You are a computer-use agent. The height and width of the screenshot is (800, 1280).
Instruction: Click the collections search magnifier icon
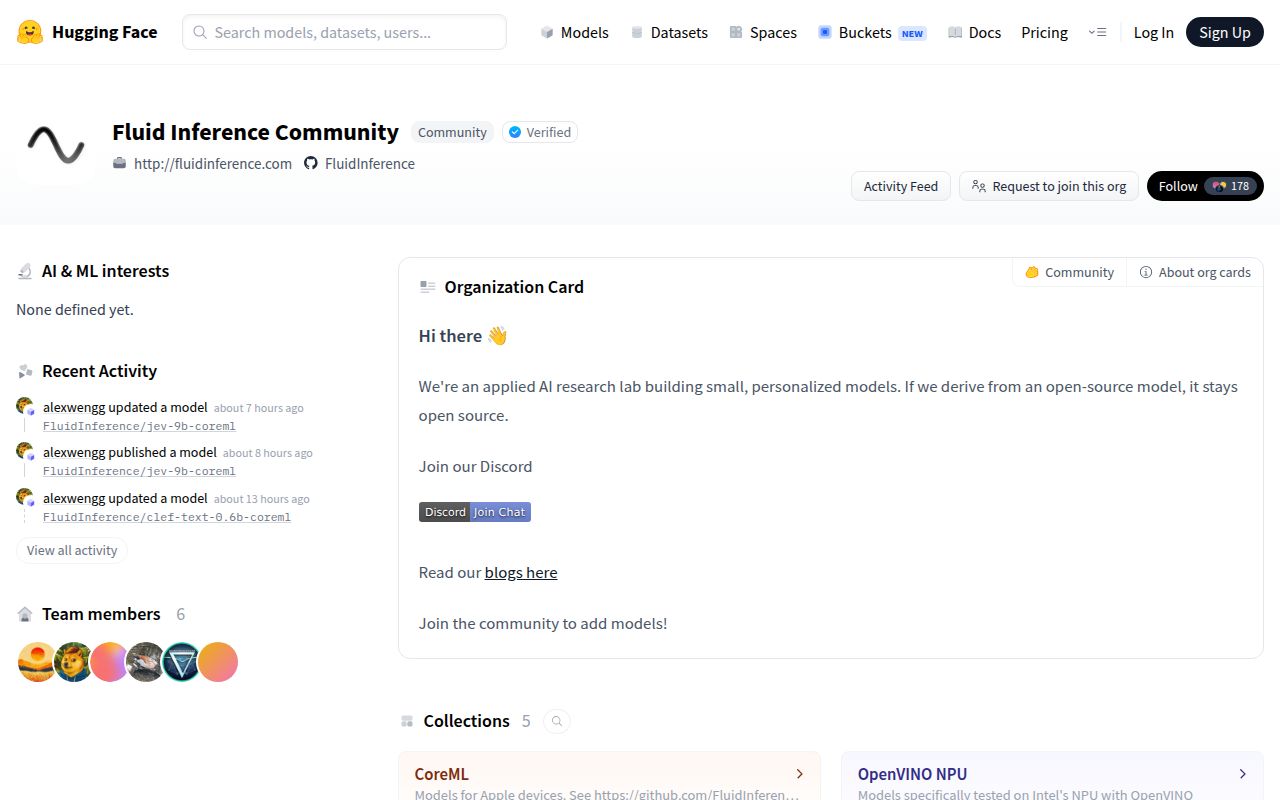pyautogui.click(x=557, y=721)
